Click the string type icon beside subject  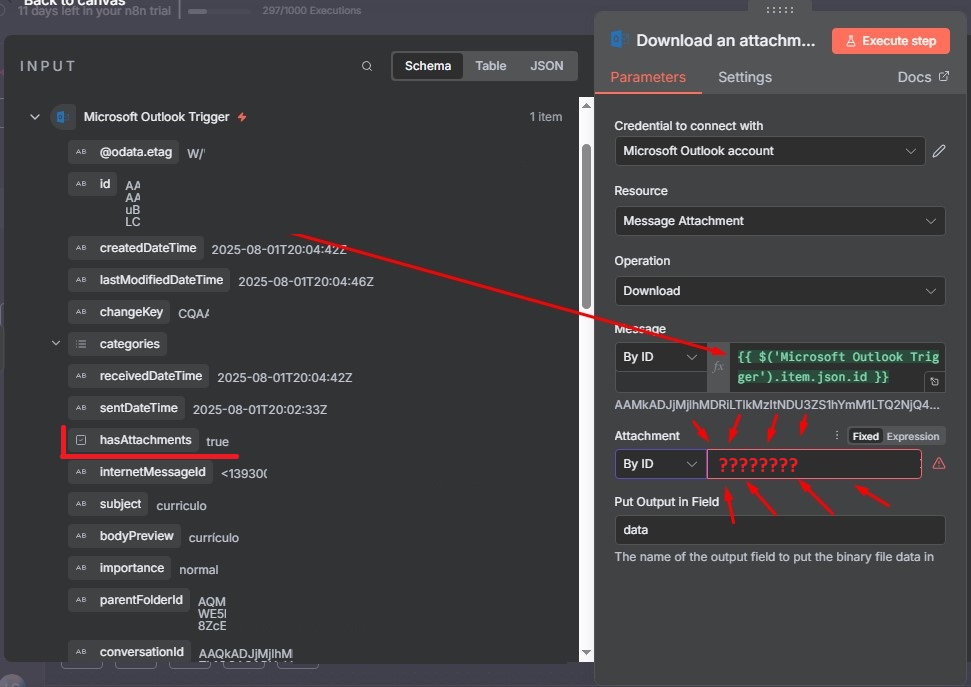[x=81, y=504]
